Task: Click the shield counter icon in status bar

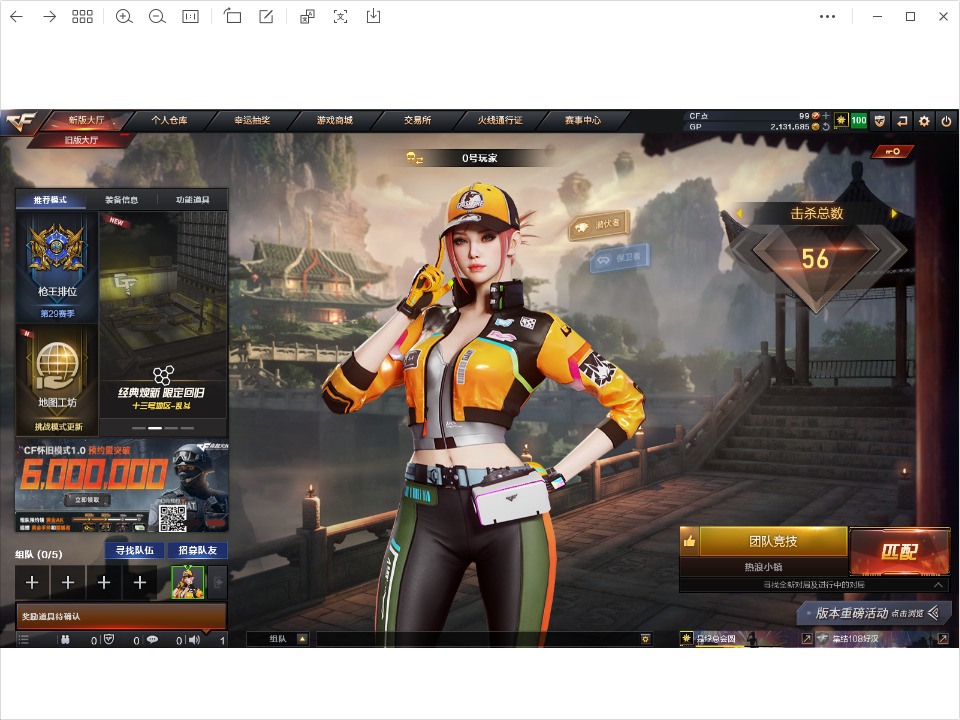Action: [x=109, y=640]
